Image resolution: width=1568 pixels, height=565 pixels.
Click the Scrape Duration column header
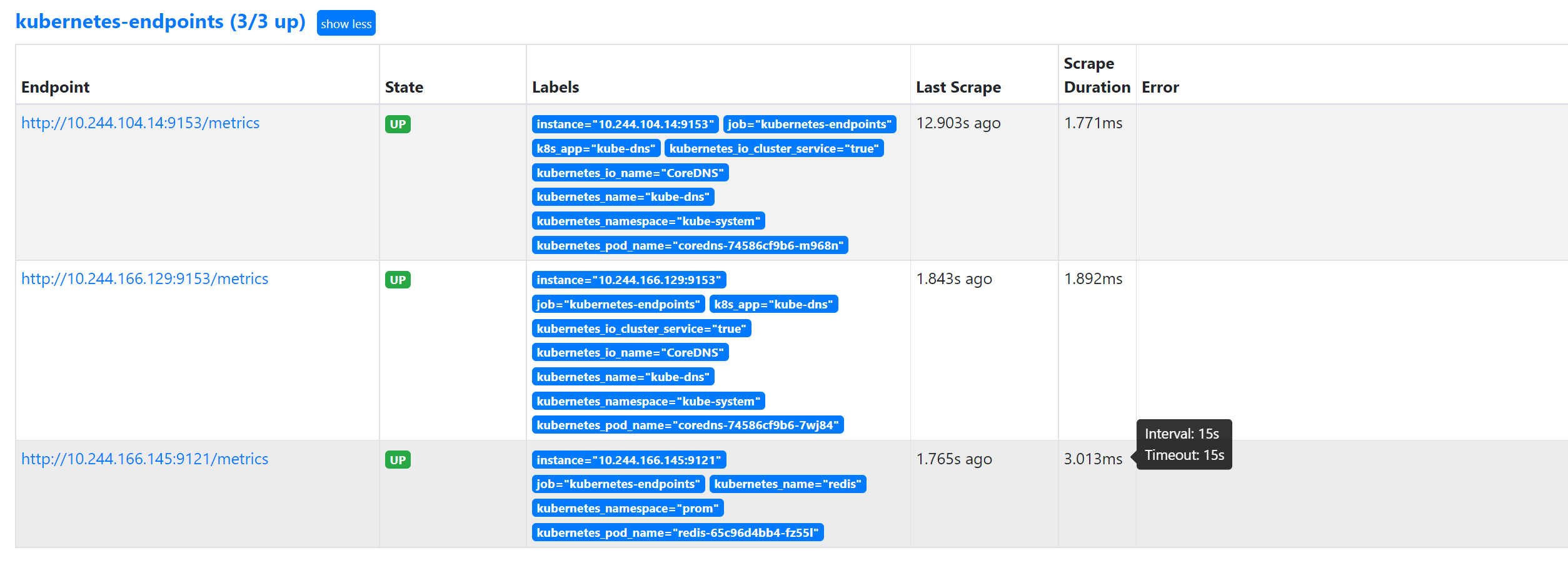pyautogui.click(x=1097, y=75)
